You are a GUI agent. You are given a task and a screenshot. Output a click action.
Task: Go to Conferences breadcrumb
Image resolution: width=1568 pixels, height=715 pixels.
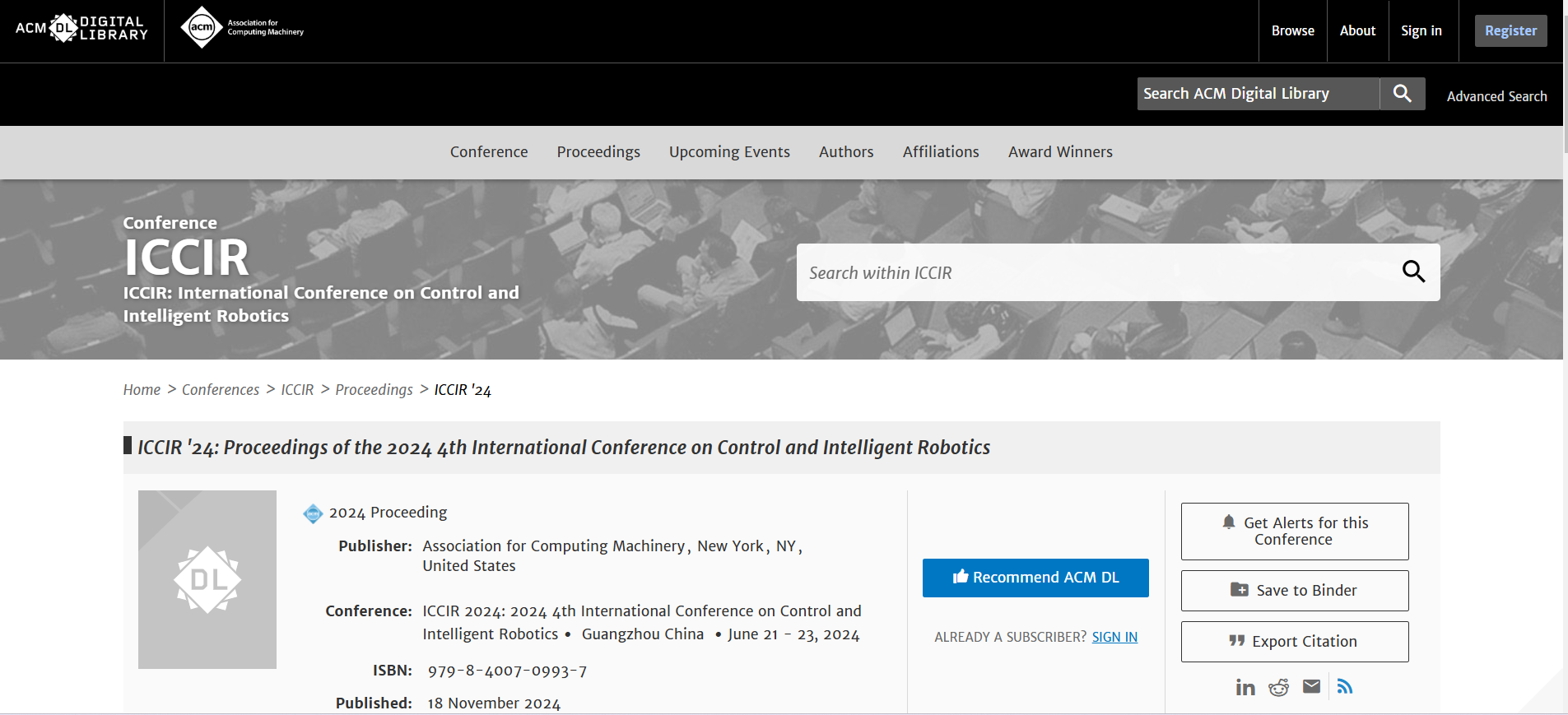point(221,390)
